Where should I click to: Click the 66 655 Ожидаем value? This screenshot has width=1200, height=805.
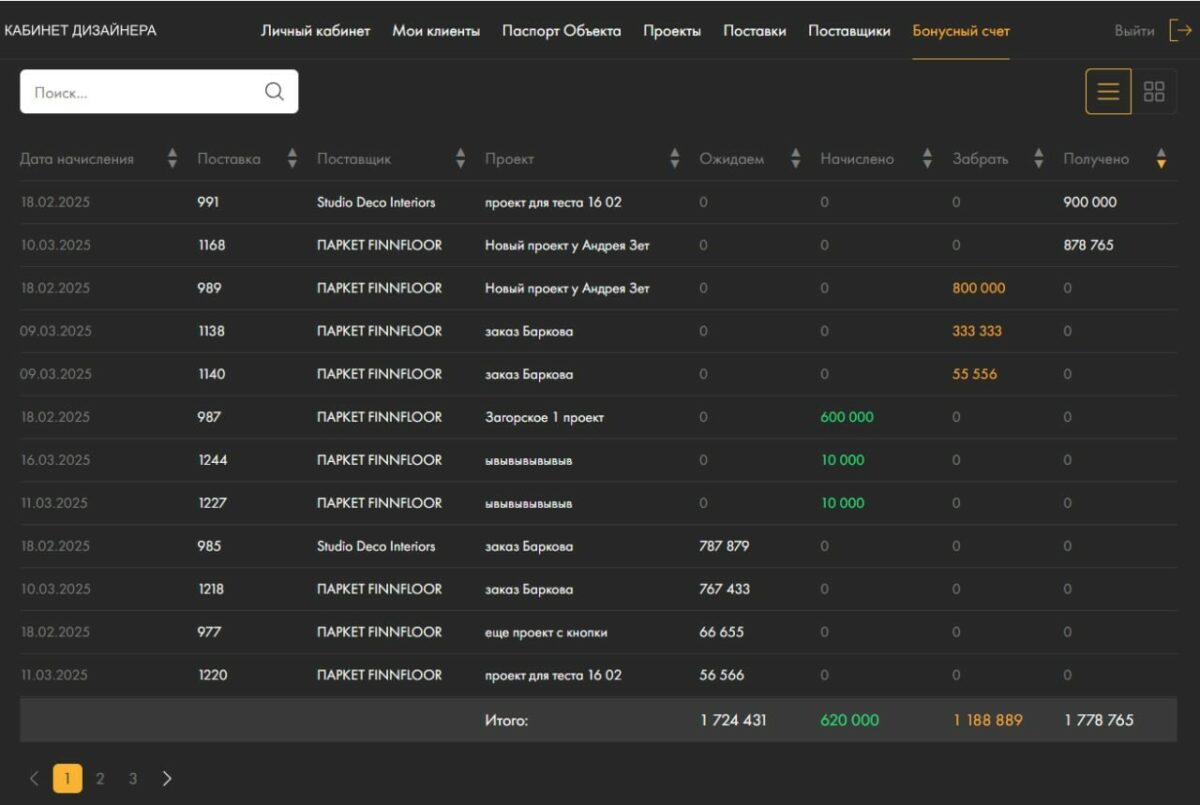click(721, 632)
